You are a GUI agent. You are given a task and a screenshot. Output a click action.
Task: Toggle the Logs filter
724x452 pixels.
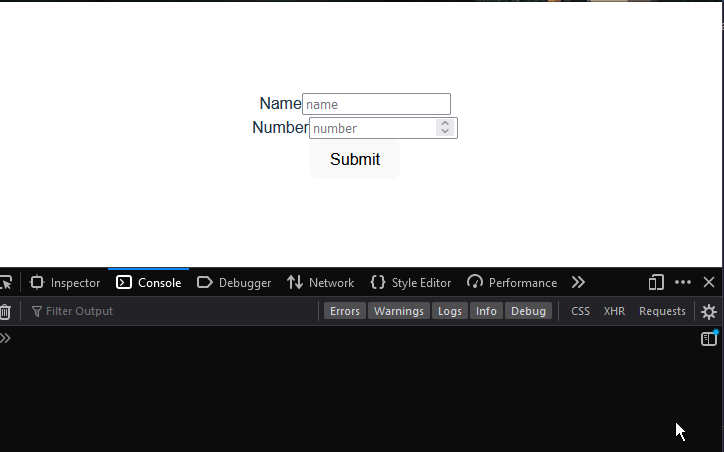[450, 311]
